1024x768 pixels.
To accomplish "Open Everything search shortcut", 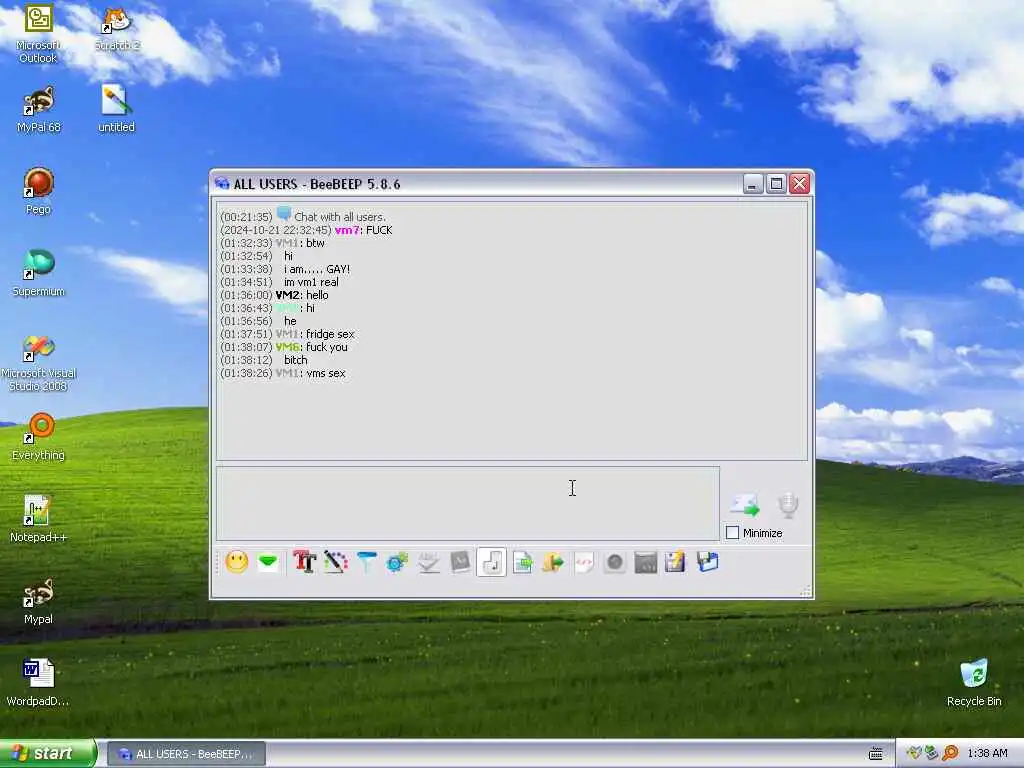I will click(x=38, y=437).
